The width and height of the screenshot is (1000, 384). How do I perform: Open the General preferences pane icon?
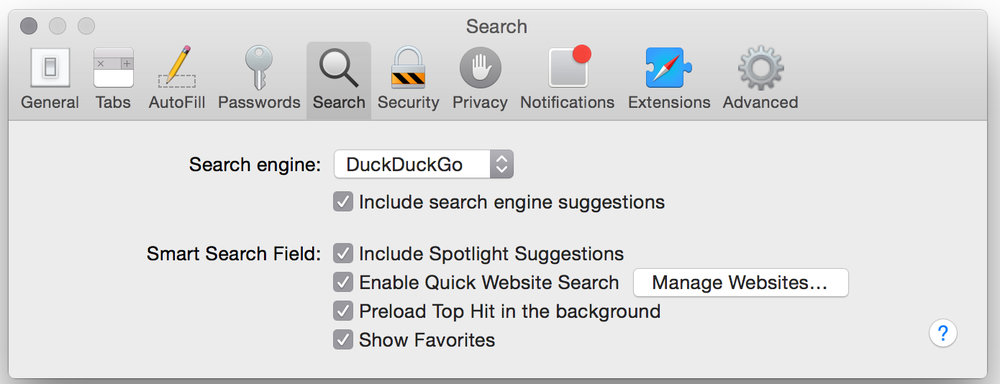[50, 68]
